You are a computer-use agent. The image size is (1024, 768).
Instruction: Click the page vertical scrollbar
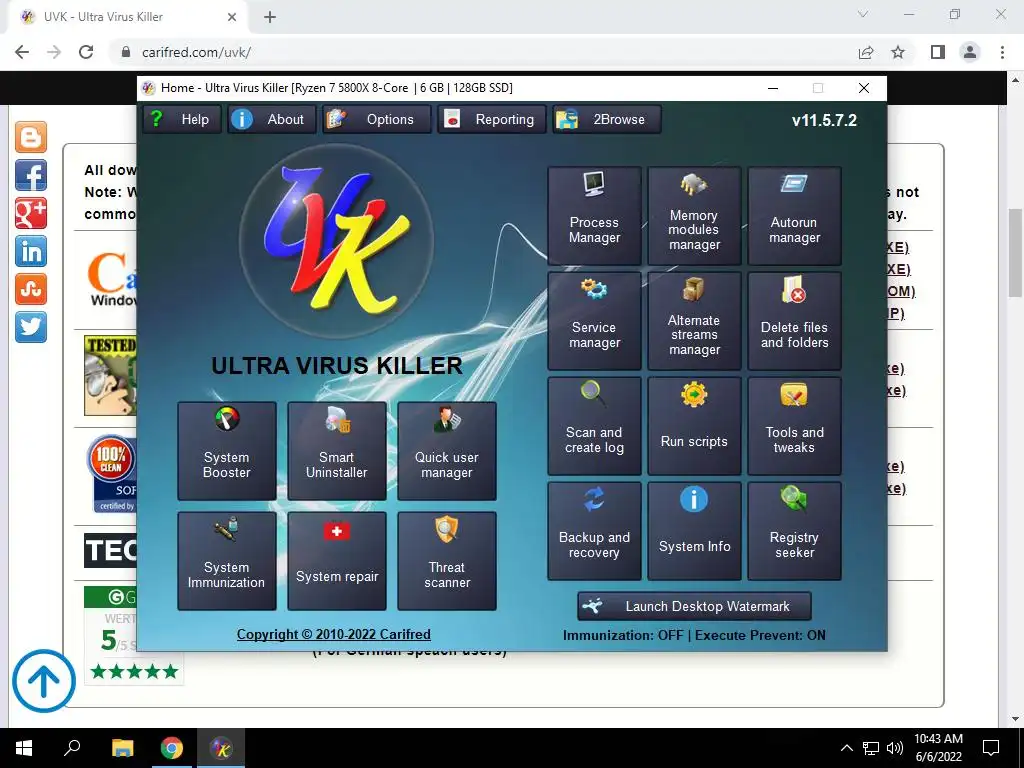click(x=1015, y=252)
